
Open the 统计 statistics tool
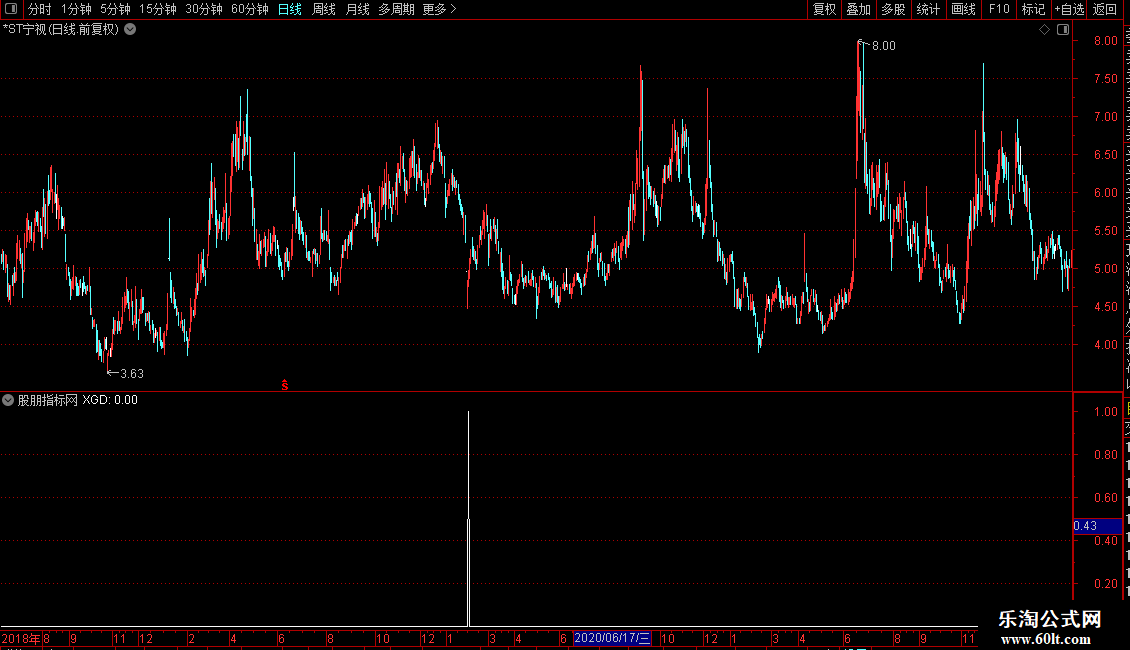pos(928,9)
